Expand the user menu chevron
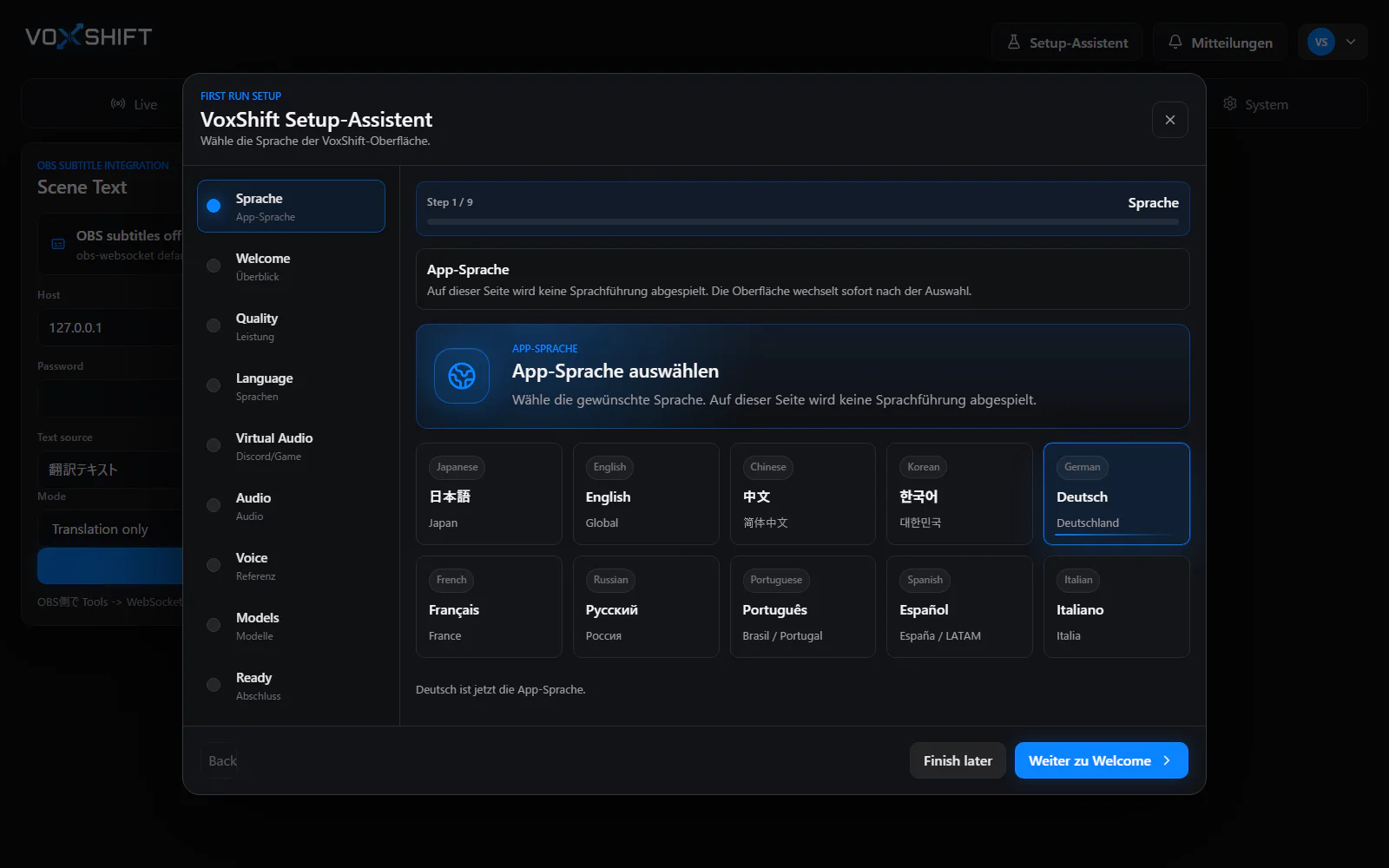This screenshot has width=1389, height=868. click(x=1351, y=42)
